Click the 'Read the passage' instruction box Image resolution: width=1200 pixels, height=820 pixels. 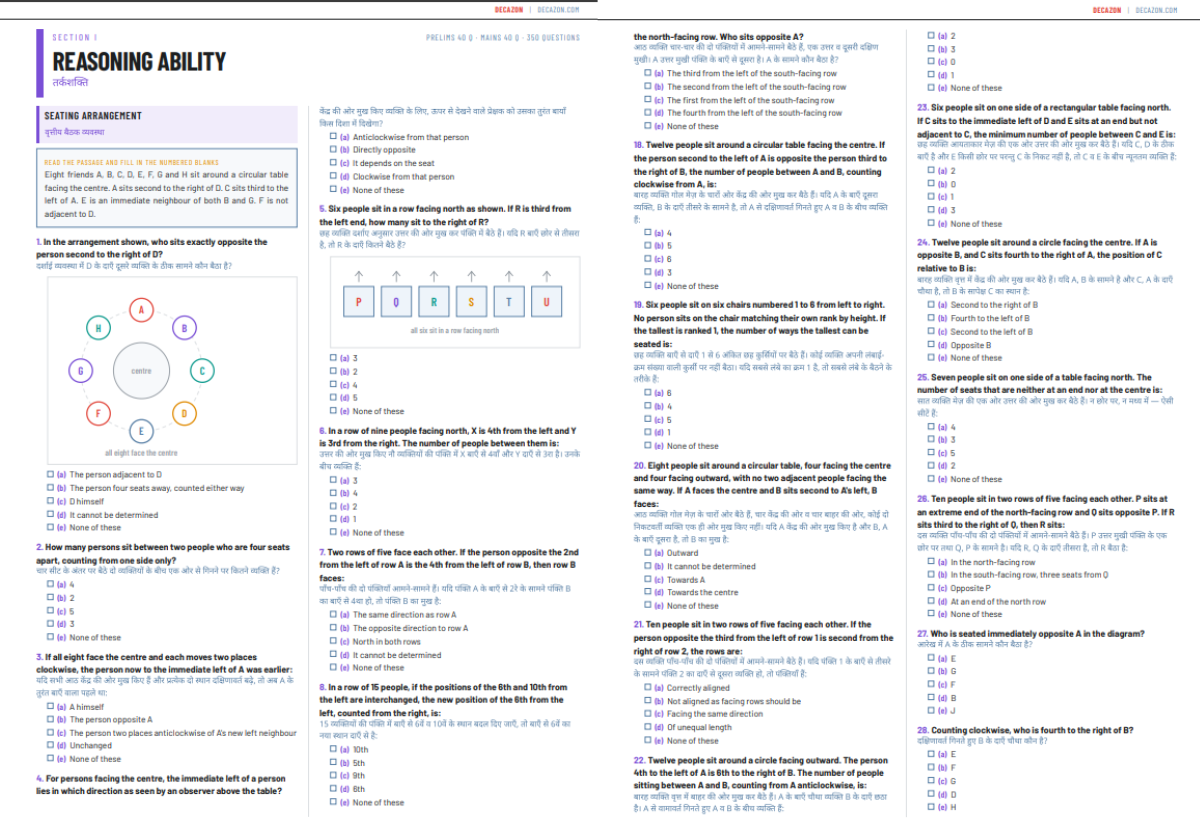(170, 190)
